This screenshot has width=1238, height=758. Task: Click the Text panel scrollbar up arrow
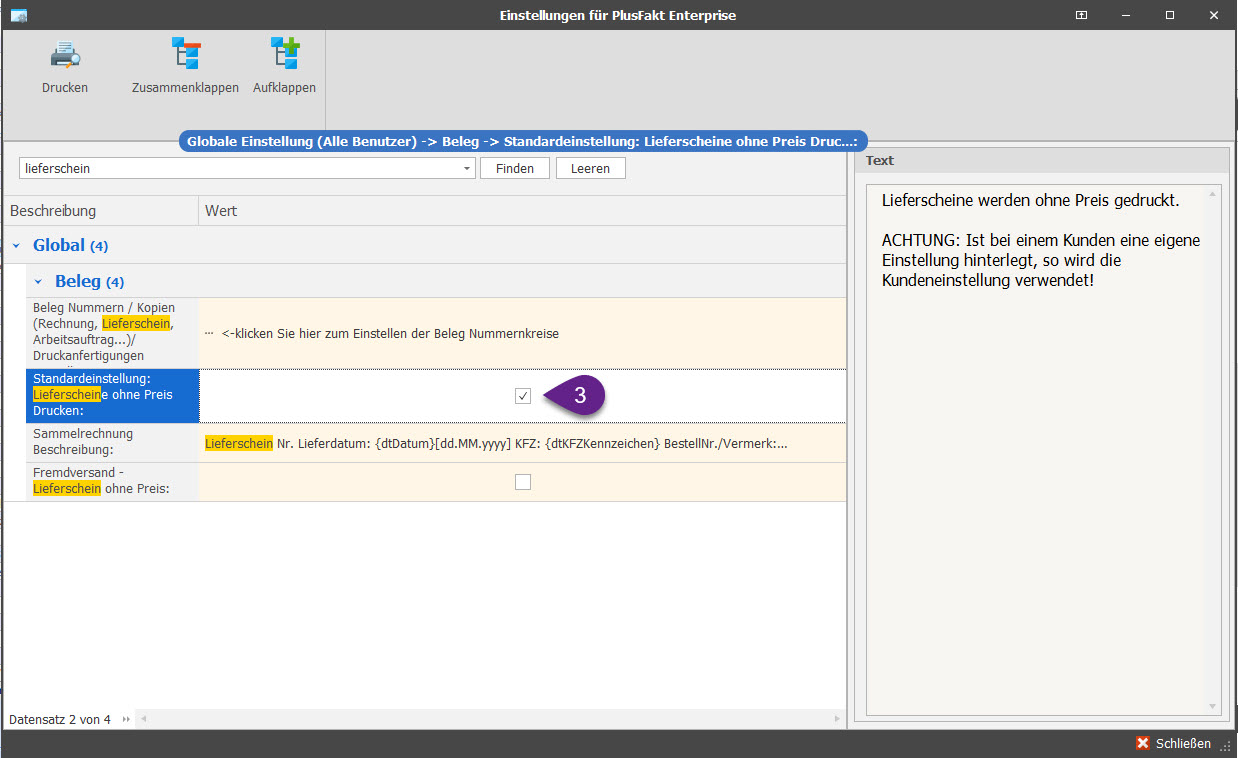(1214, 193)
